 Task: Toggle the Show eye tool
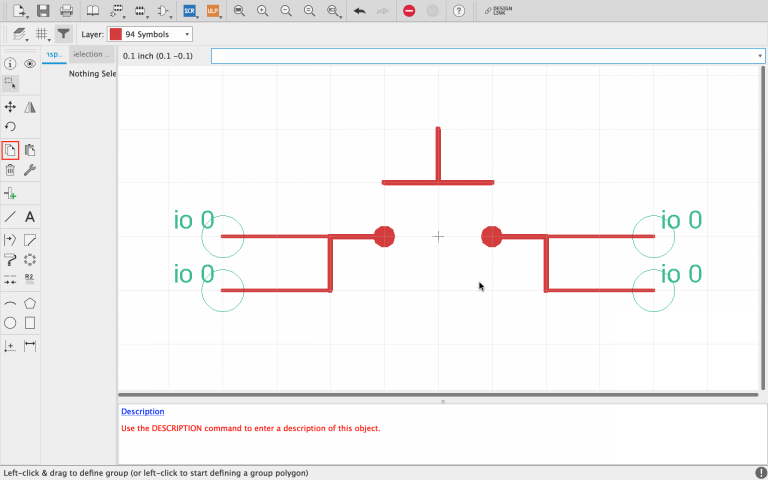tap(30, 64)
